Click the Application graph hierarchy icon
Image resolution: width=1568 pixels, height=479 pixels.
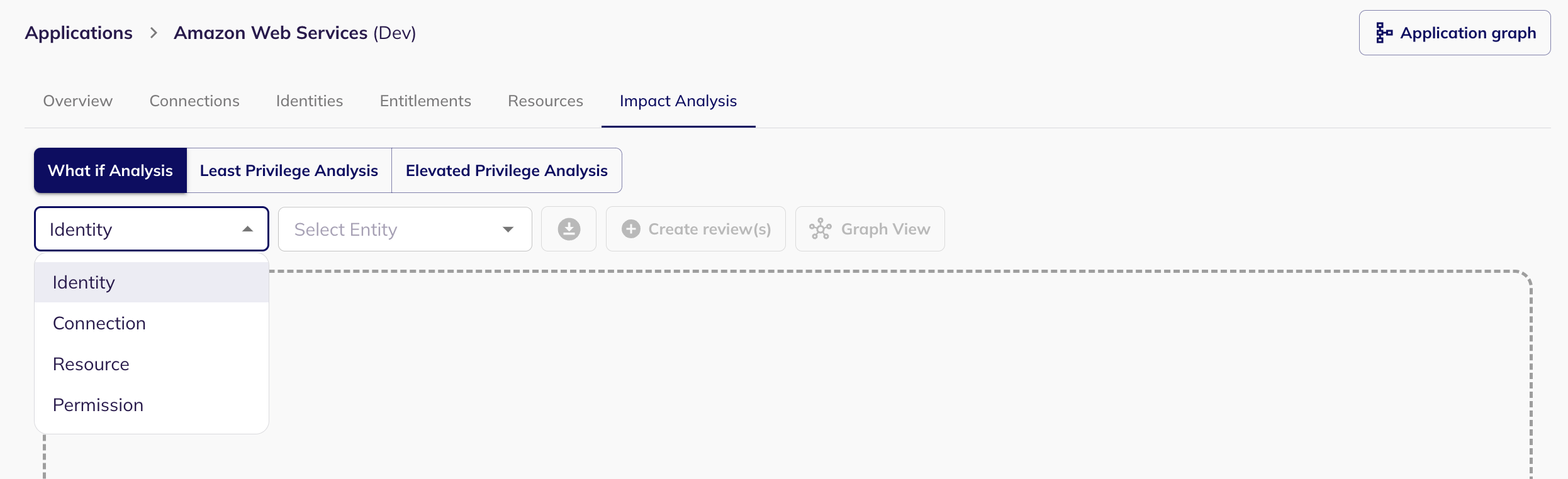coord(1384,33)
